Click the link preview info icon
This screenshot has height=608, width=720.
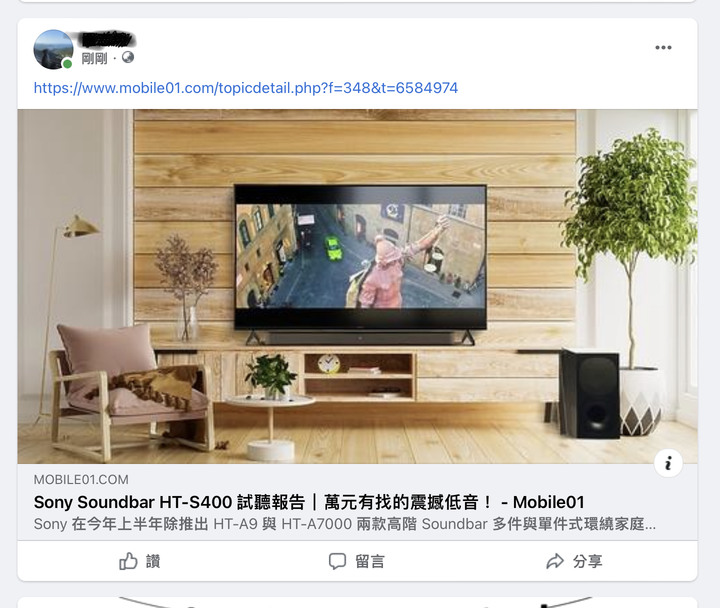pos(668,463)
